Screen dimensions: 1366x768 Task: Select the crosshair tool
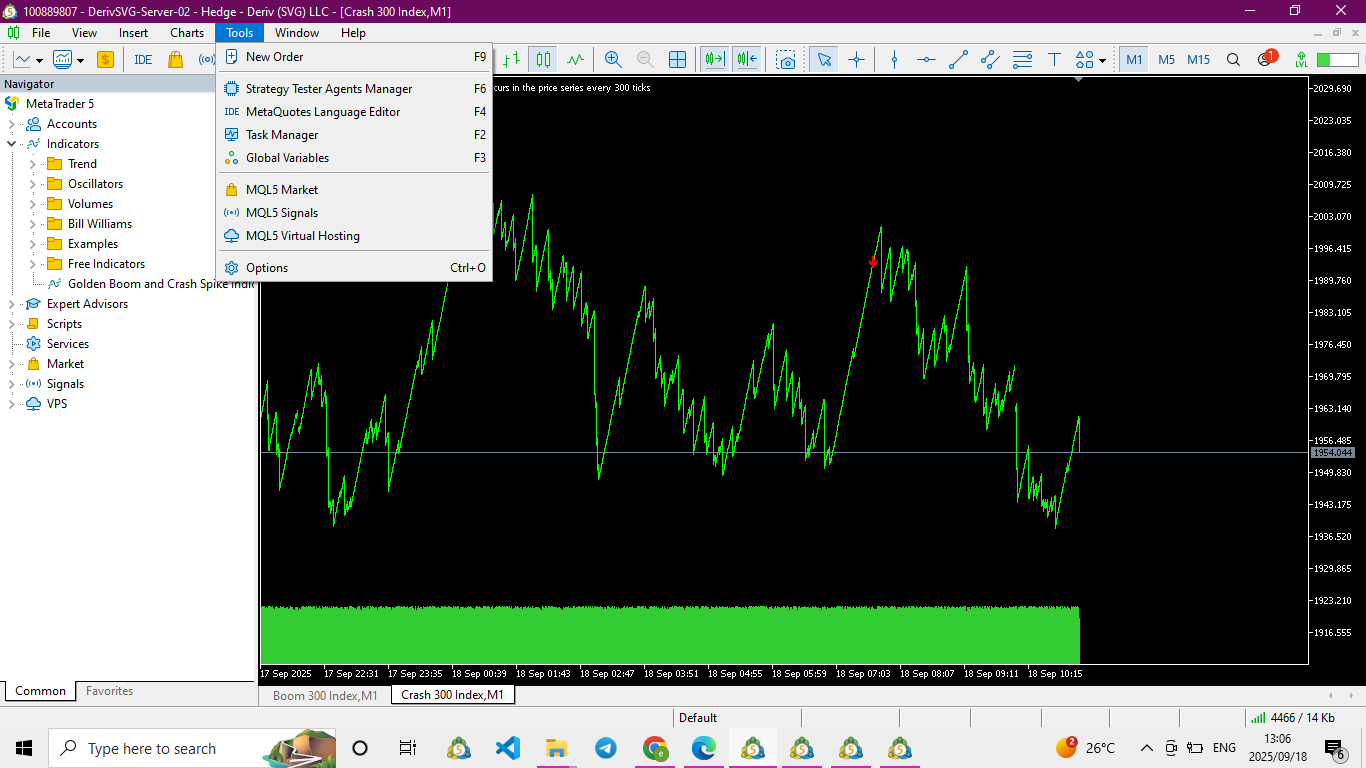pos(856,60)
